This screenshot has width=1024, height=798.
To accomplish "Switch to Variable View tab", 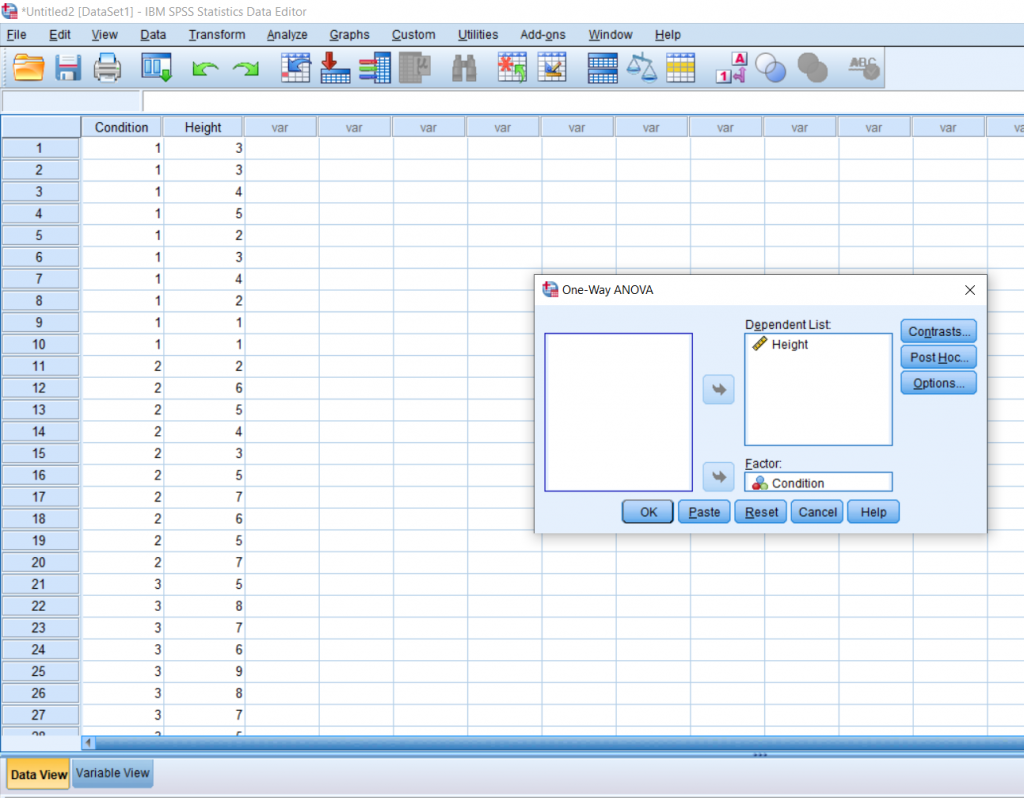I will tap(112, 773).
